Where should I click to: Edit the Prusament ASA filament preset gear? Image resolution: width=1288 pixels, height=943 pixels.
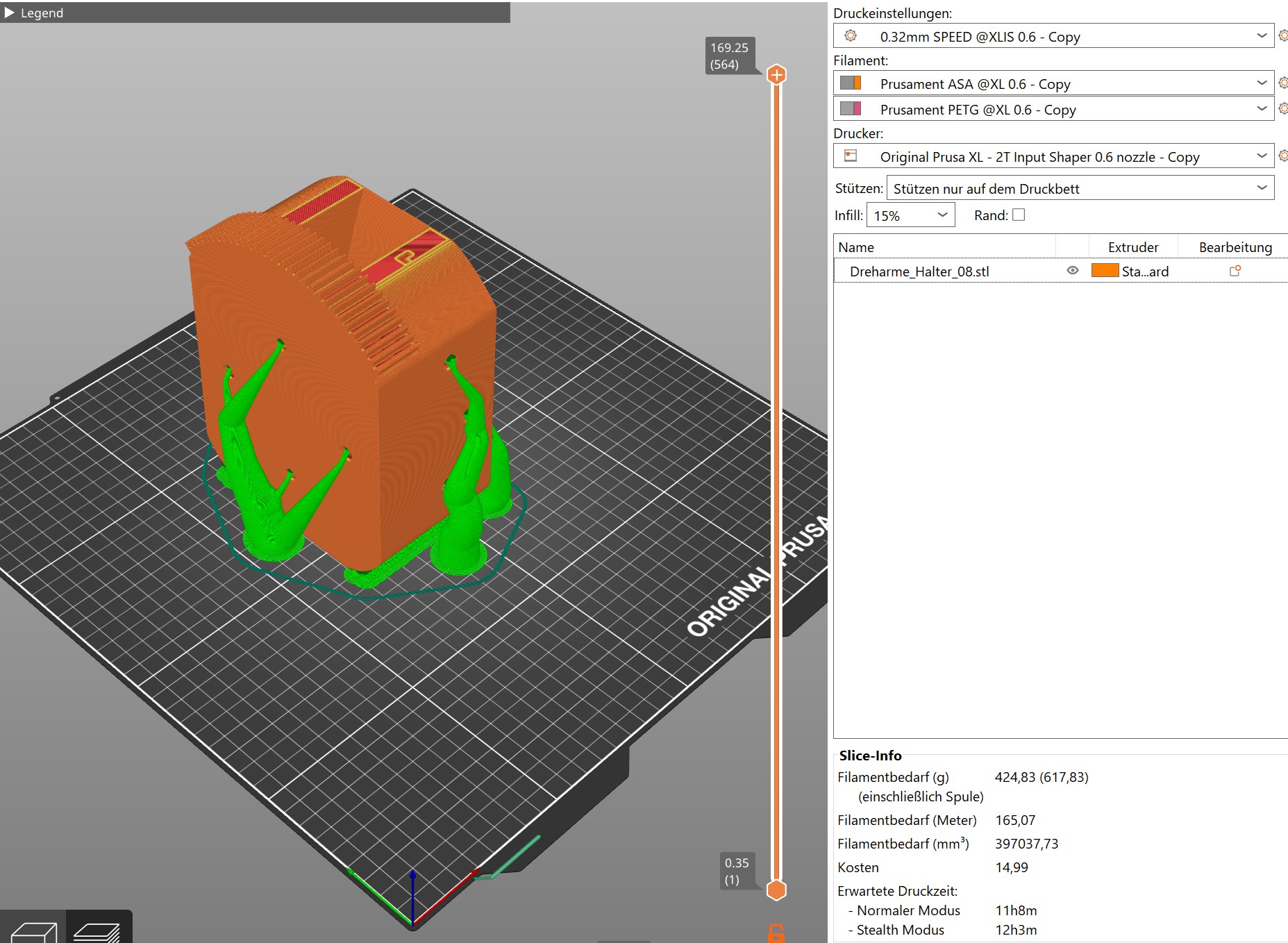pyautogui.click(x=1282, y=83)
